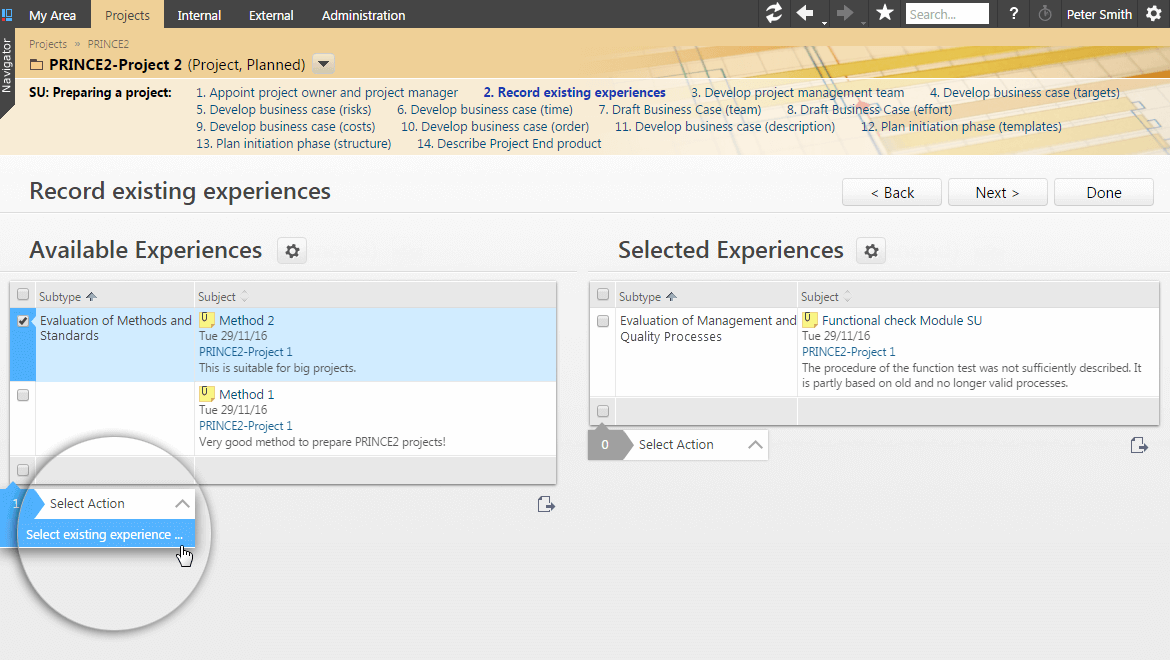
Task: Click the refresh icon in top bar
Action: (x=774, y=13)
